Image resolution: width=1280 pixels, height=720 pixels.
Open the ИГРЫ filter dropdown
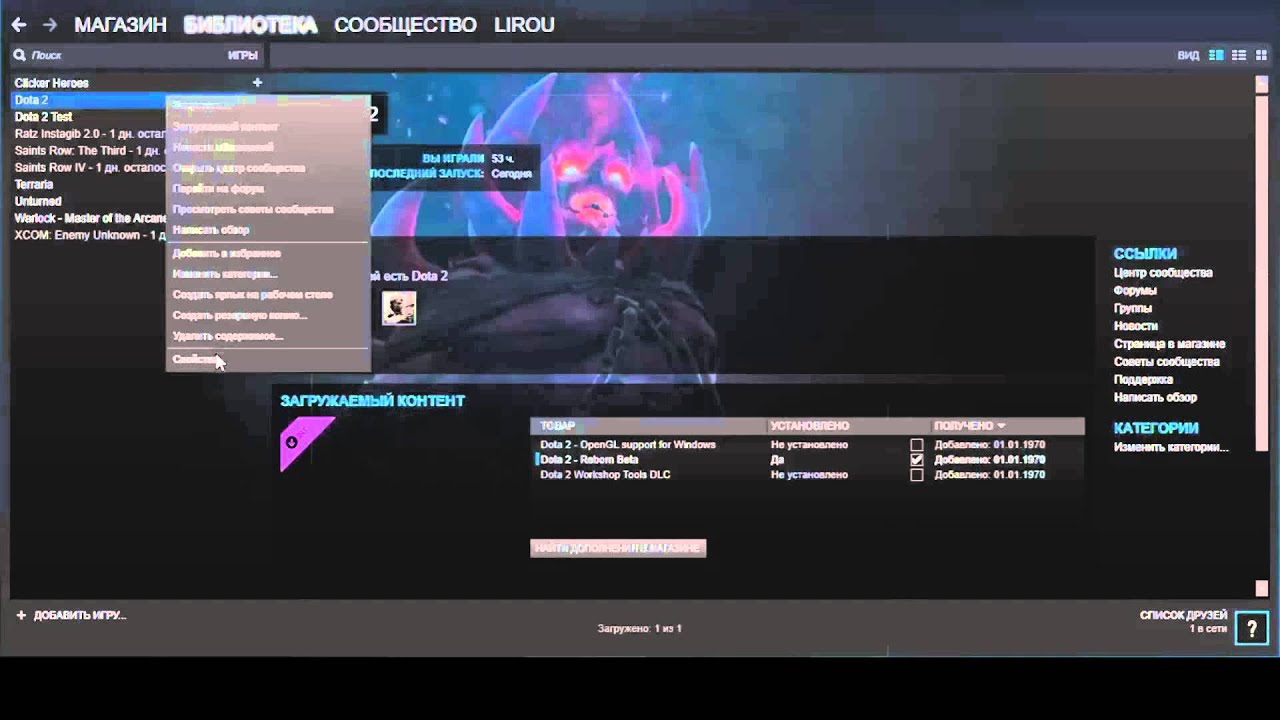(x=242, y=55)
